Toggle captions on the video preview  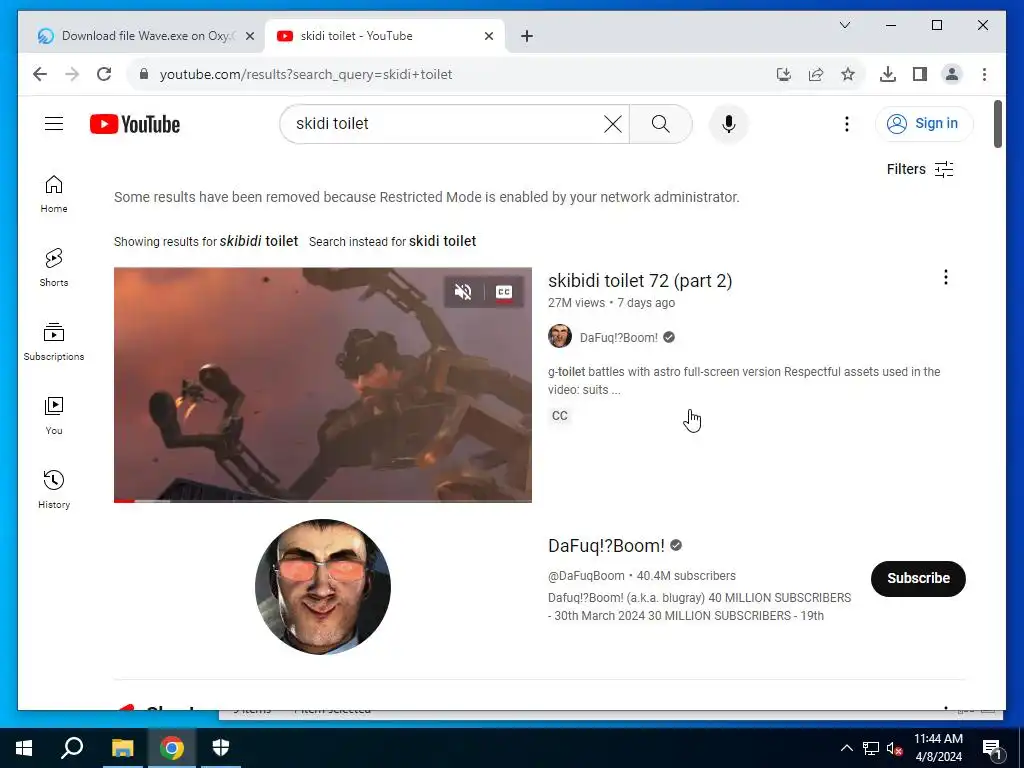pyautogui.click(x=504, y=292)
